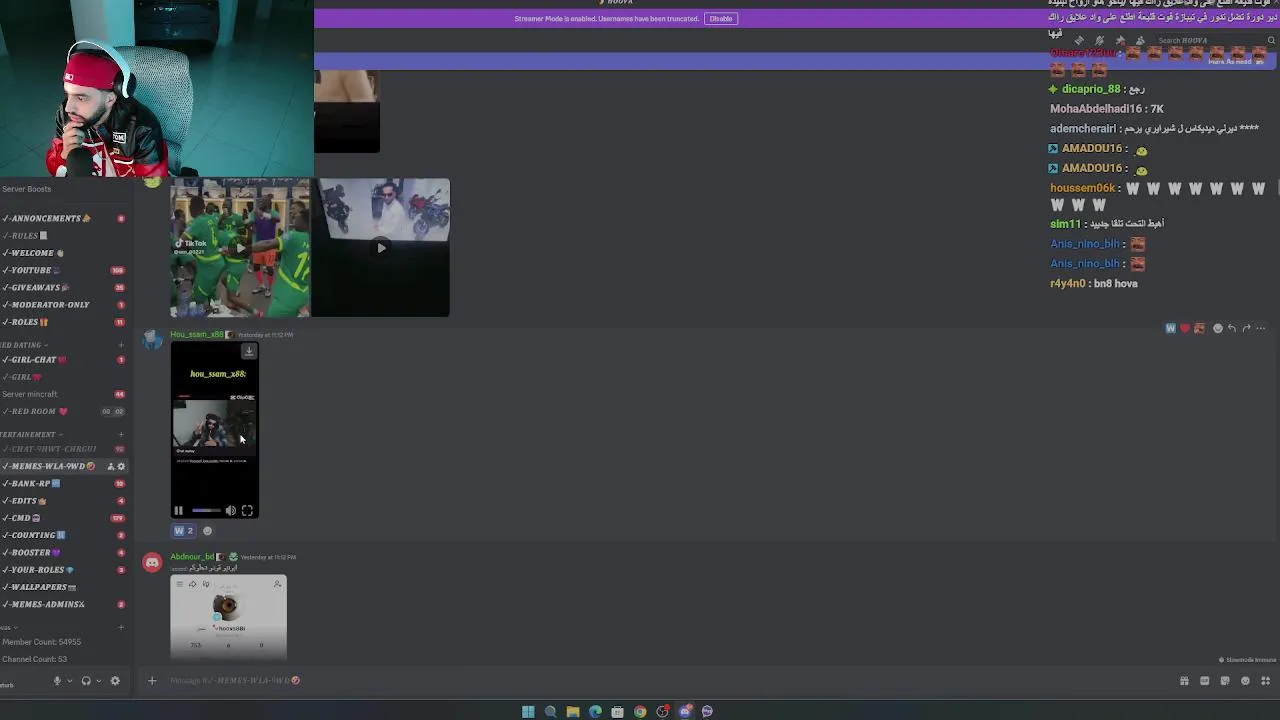Open the gift icon in message bar
Viewport: 1280px width, 720px height.
pos(1184,681)
